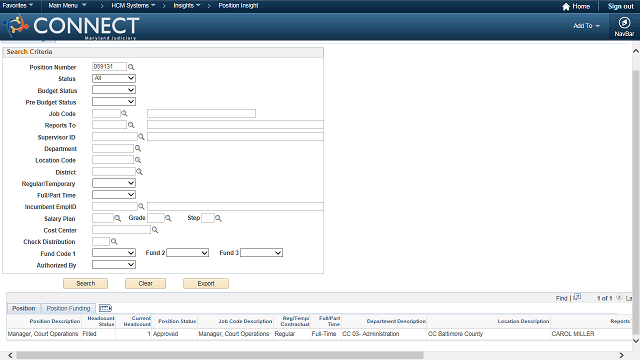Click the CAROL MILLER cell
Screen dimensions: 640x360
click(573, 334)
